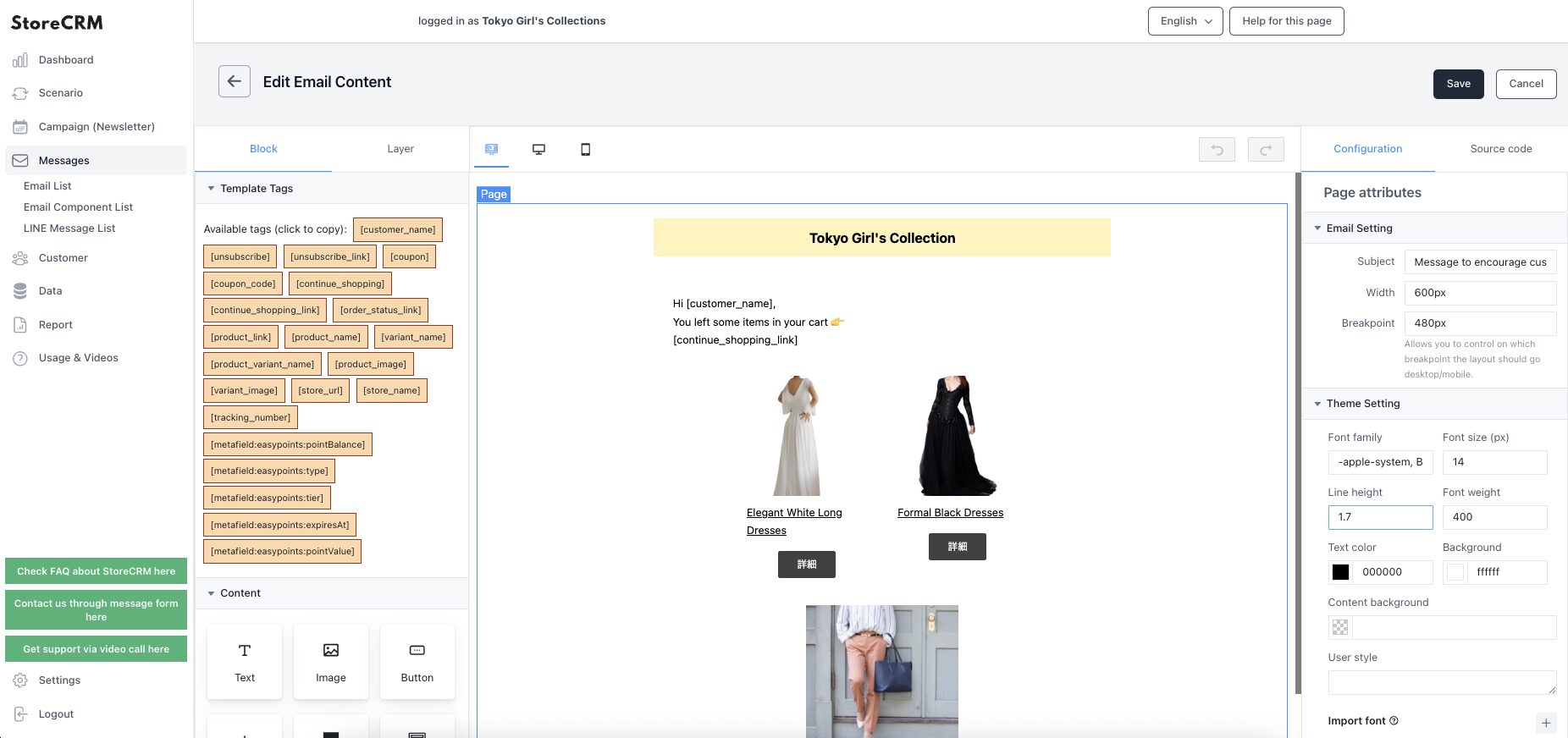This screenshot has width=1568, height=738.
Task: Switch to mobile preview icon
Action: [x=585, y=149]
